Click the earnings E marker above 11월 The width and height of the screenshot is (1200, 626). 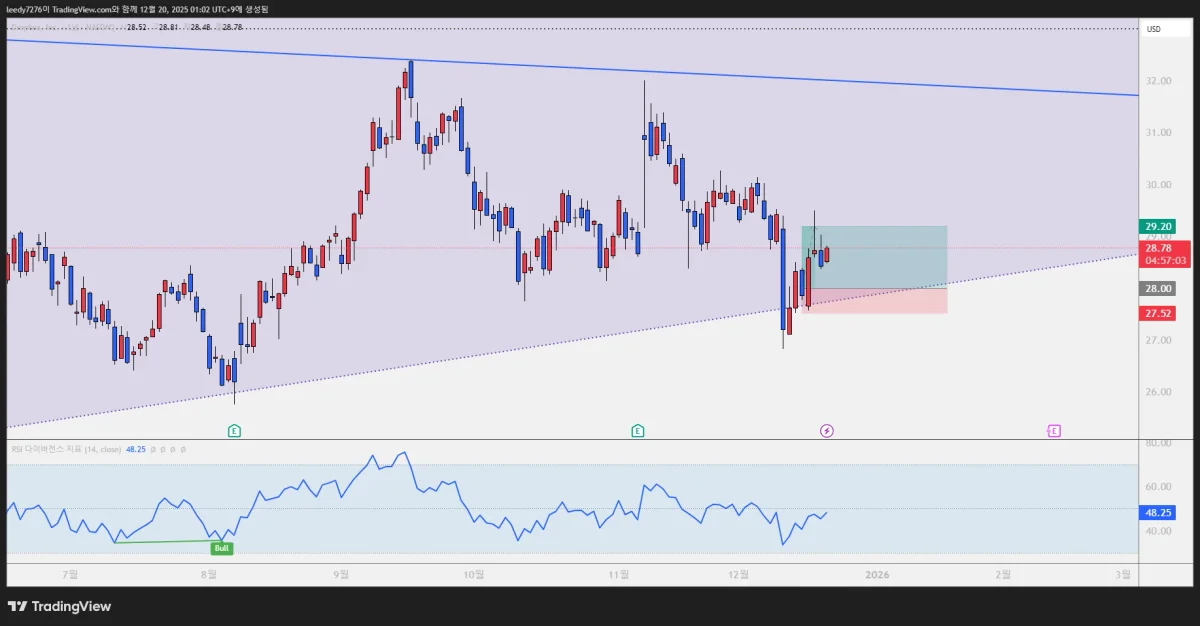tap(637, 431)
